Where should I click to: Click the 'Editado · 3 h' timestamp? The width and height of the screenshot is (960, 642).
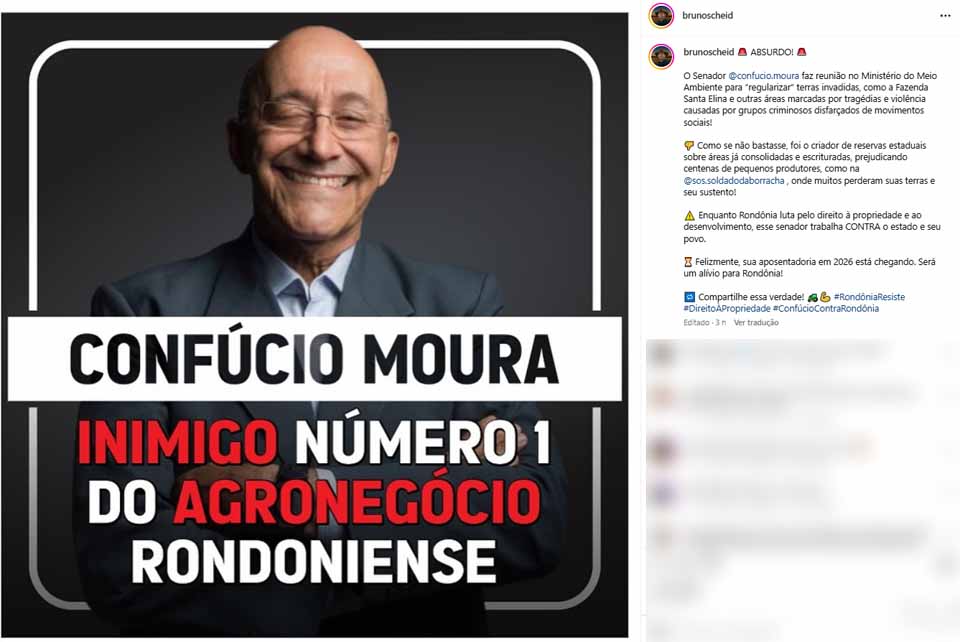(705, 323)
